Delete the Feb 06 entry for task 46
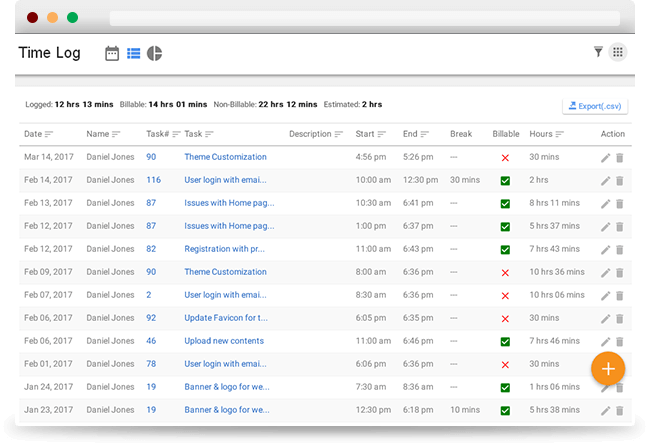The width and height of the screenshot is (649, 446). coord(620,342)
